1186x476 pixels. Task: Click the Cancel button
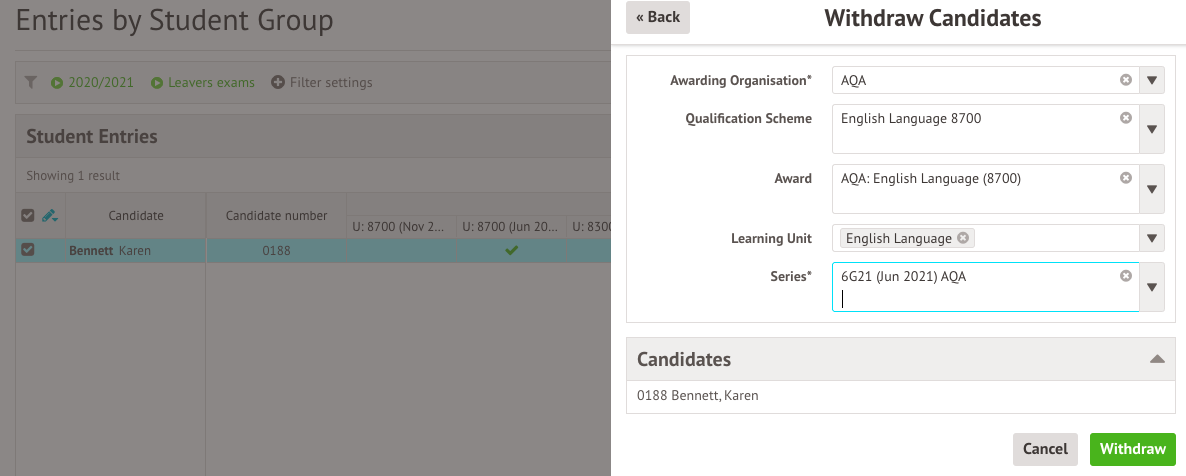pyautogui.click(x=1045, y=449)
